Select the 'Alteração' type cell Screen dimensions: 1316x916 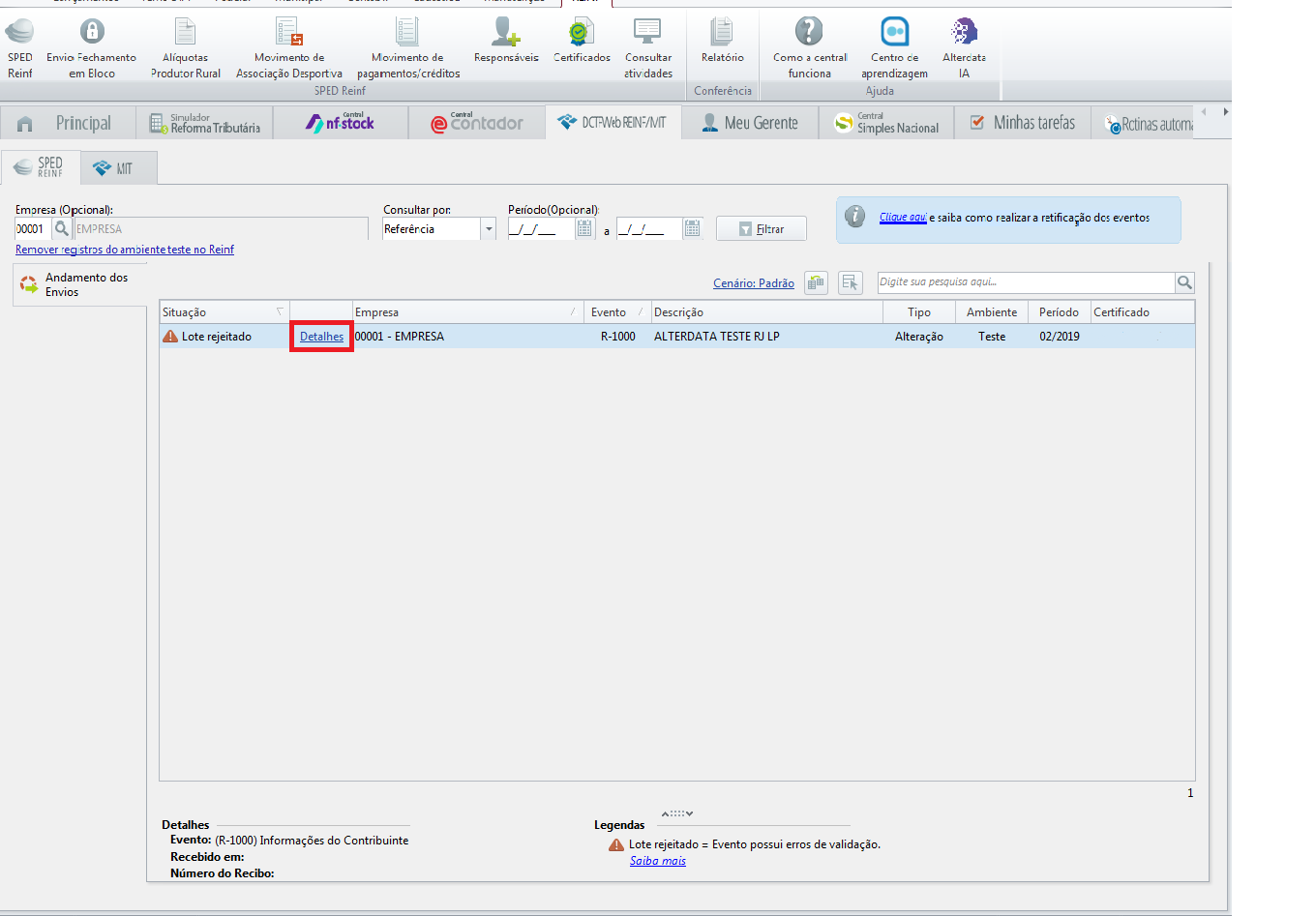coord(919,337)
